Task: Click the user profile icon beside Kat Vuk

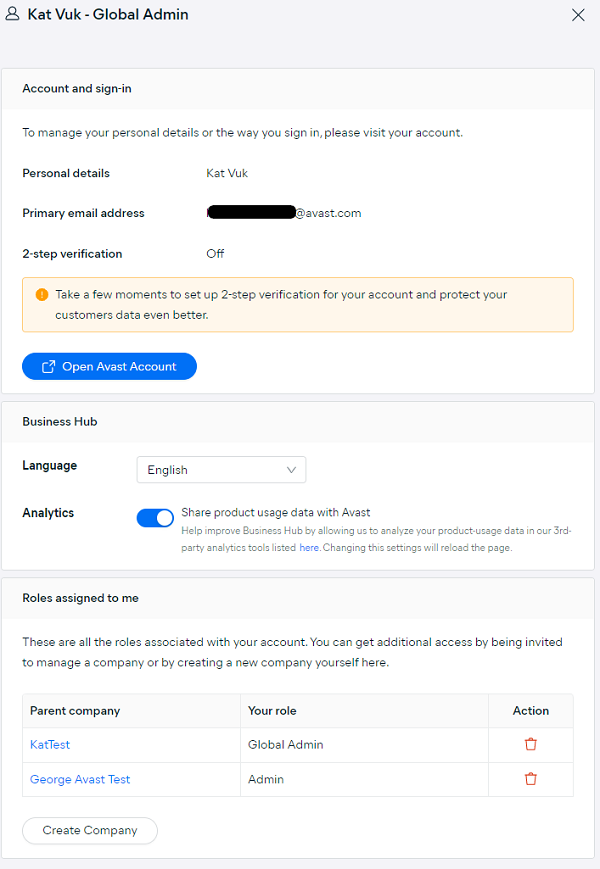Action: pyautogui.click(x=12, y=14)
